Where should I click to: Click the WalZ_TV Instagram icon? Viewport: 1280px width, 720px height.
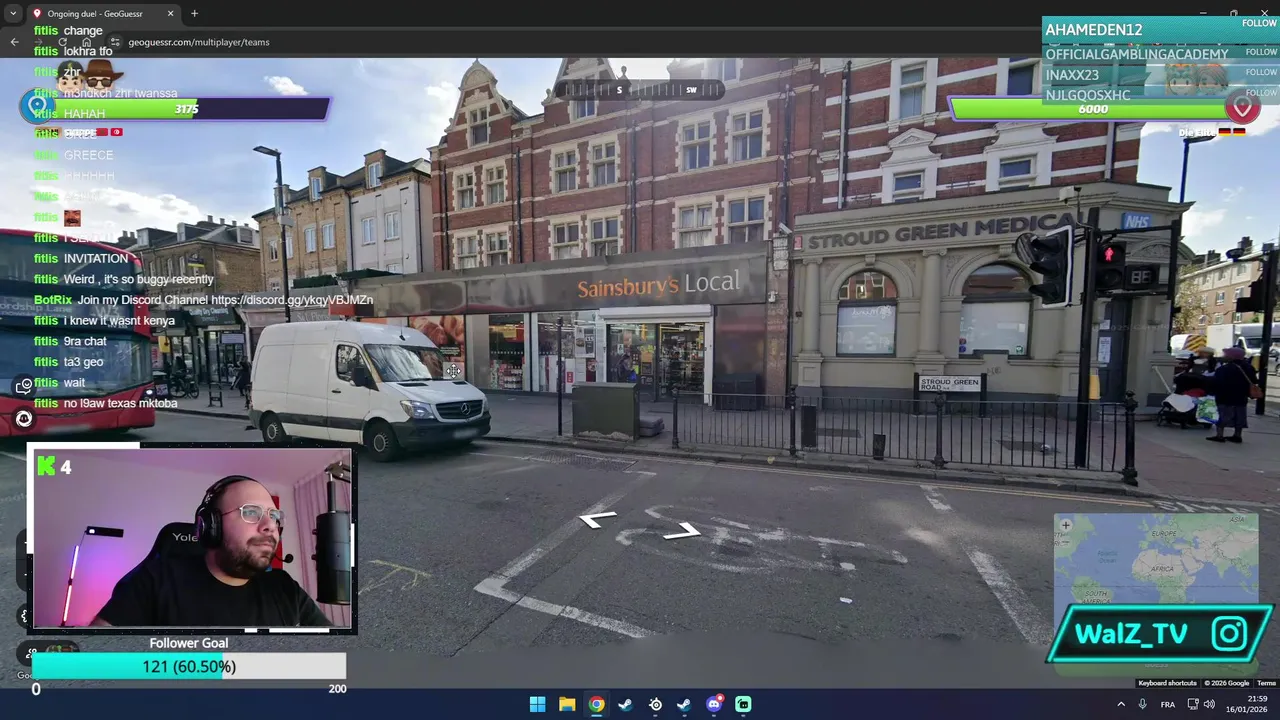pyautogui.click(x=1229, y=633)
